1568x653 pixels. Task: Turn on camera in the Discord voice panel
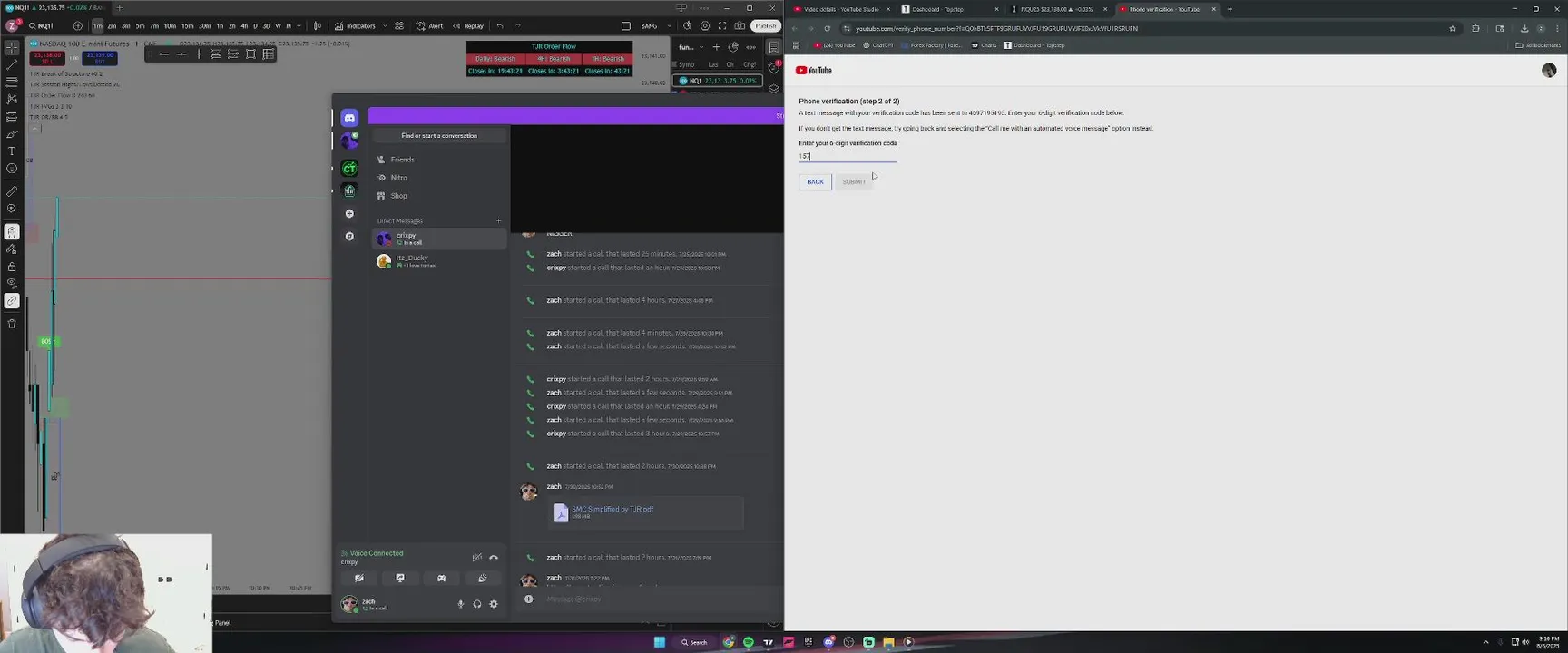359,578
